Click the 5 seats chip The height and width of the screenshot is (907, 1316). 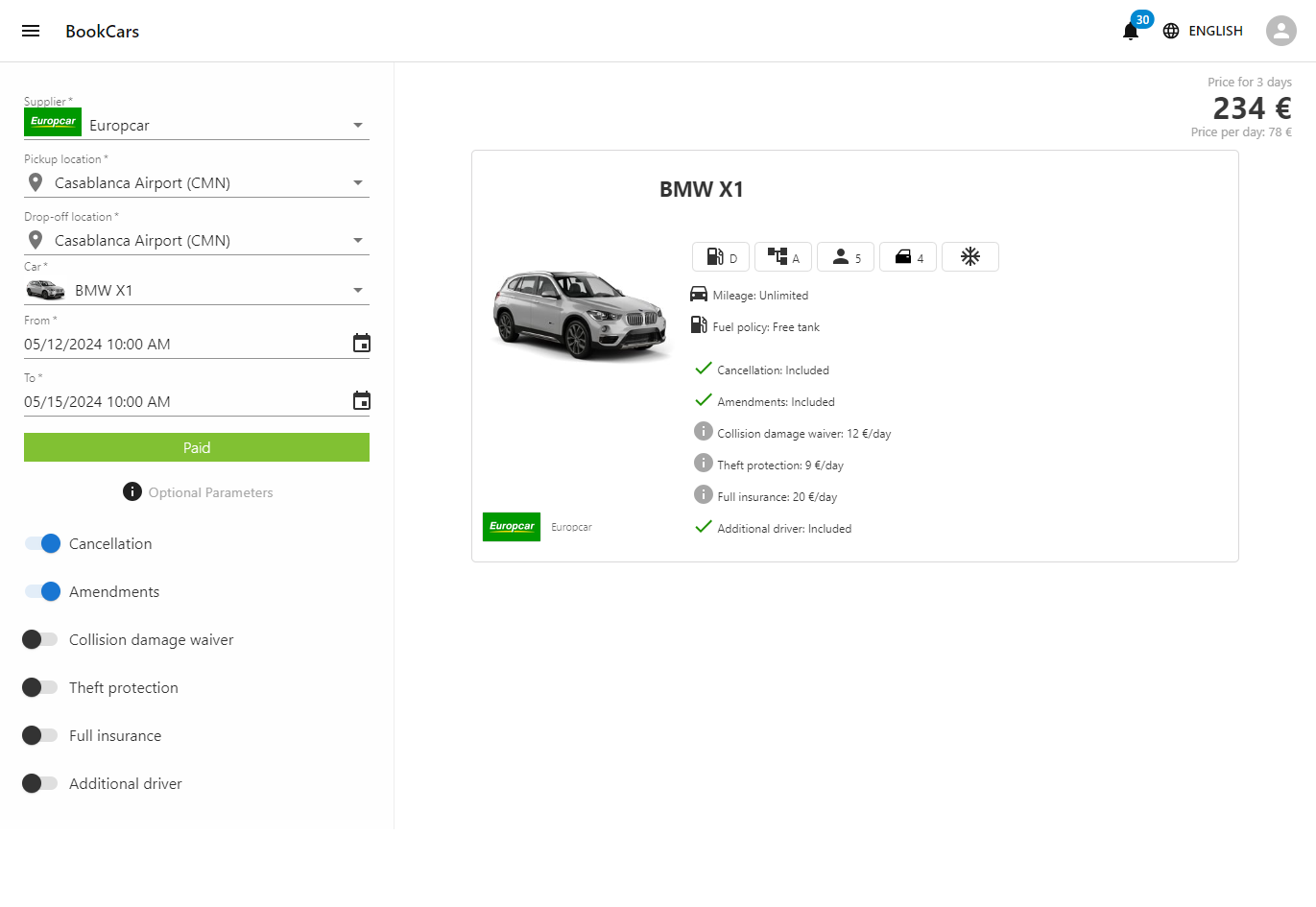click(846, 257)
